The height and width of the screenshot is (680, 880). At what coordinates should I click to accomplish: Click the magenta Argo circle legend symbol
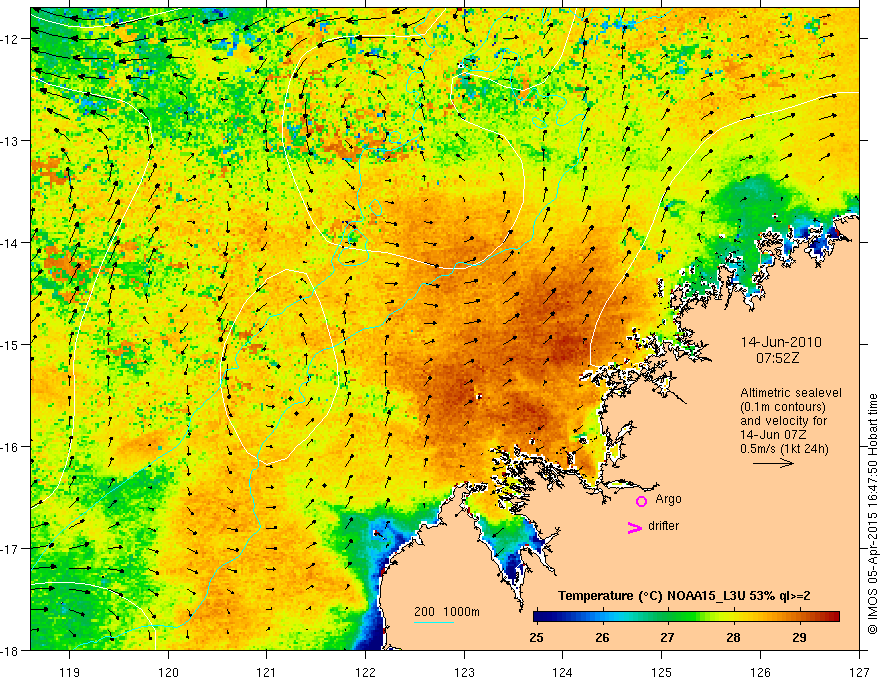coord(641,501)
